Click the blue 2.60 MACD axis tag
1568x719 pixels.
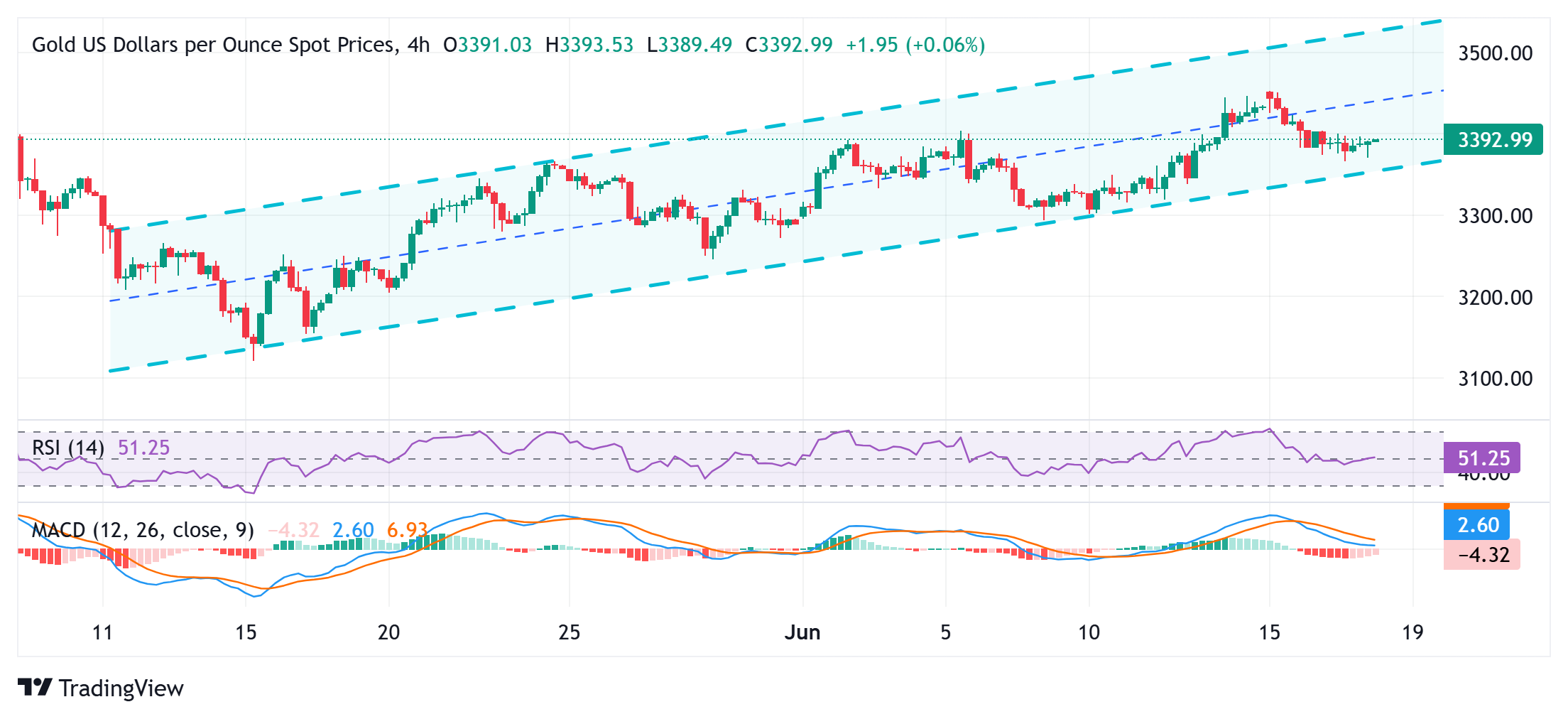(1477, 525)
